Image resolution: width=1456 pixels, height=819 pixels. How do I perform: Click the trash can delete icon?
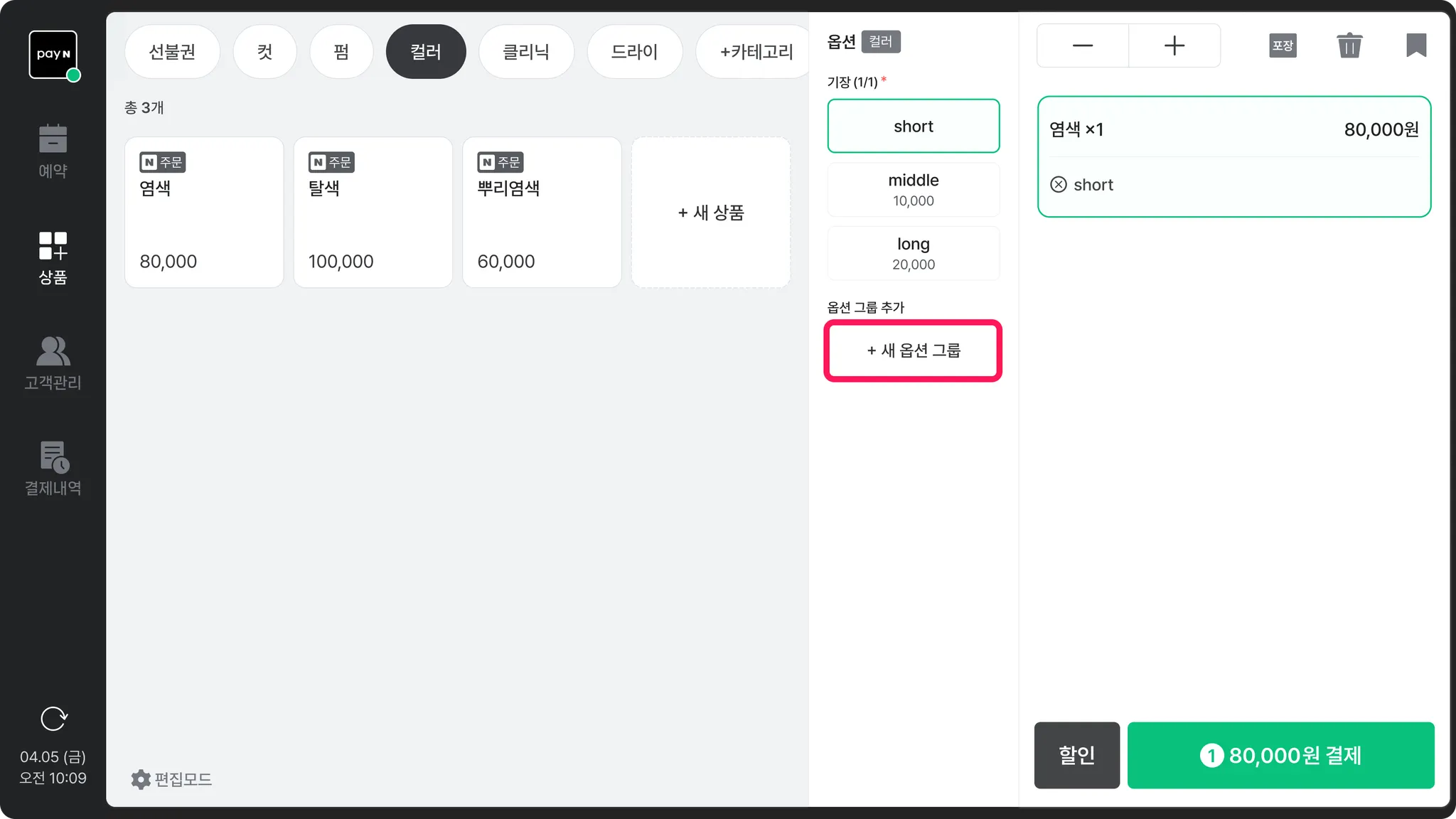[x=1349, y=45]
